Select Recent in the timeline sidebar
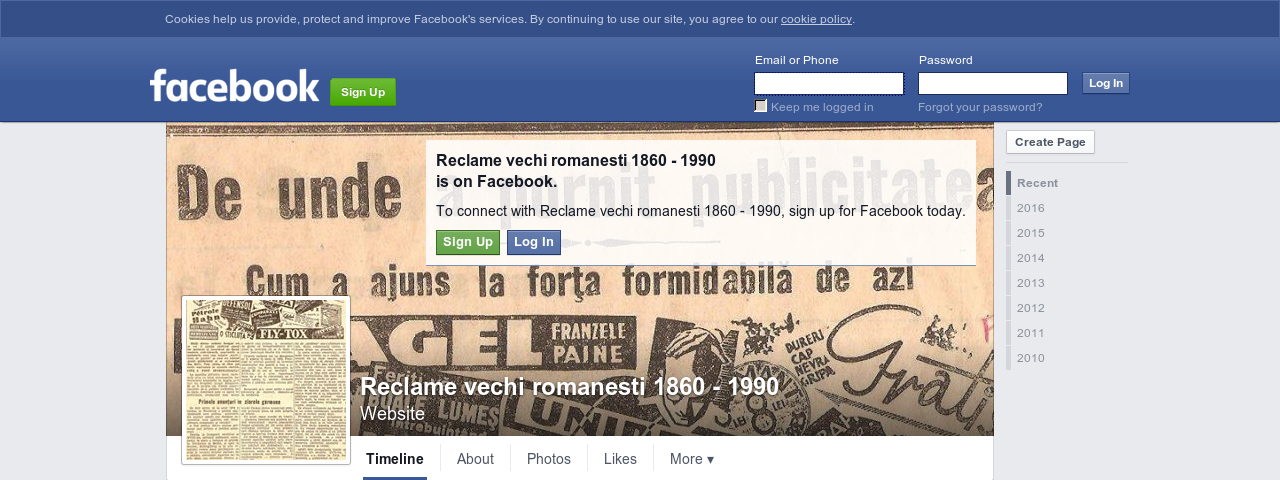The image size is (1280, 480). coord(1037,183)
